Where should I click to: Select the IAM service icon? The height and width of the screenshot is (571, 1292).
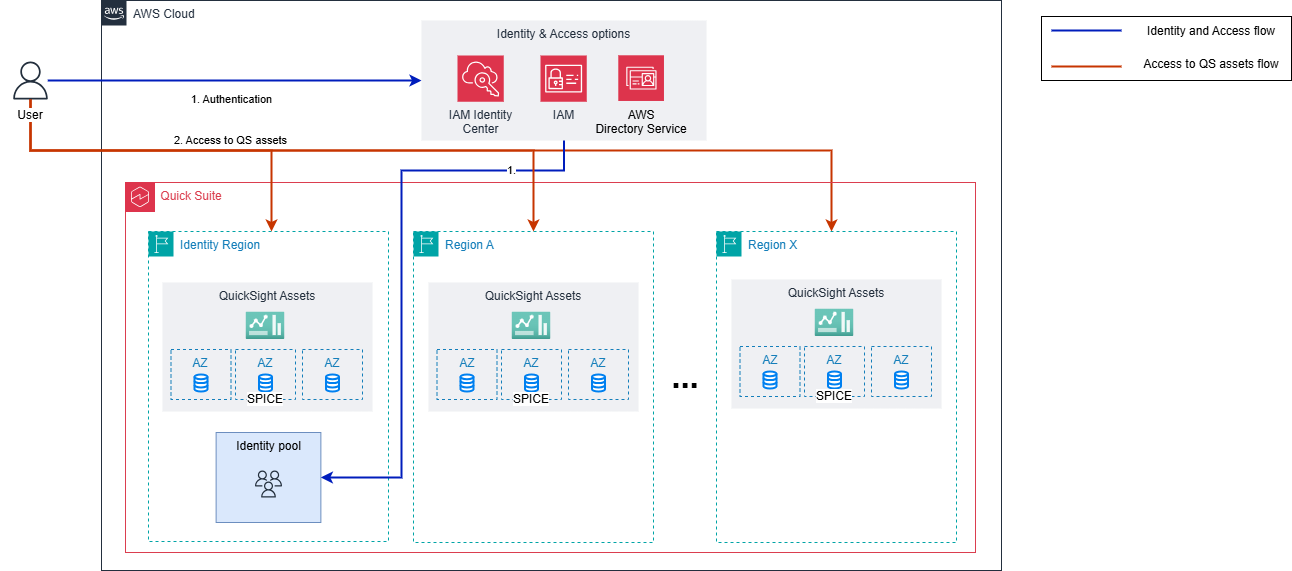pyautogui.click(x=564, y=79)
